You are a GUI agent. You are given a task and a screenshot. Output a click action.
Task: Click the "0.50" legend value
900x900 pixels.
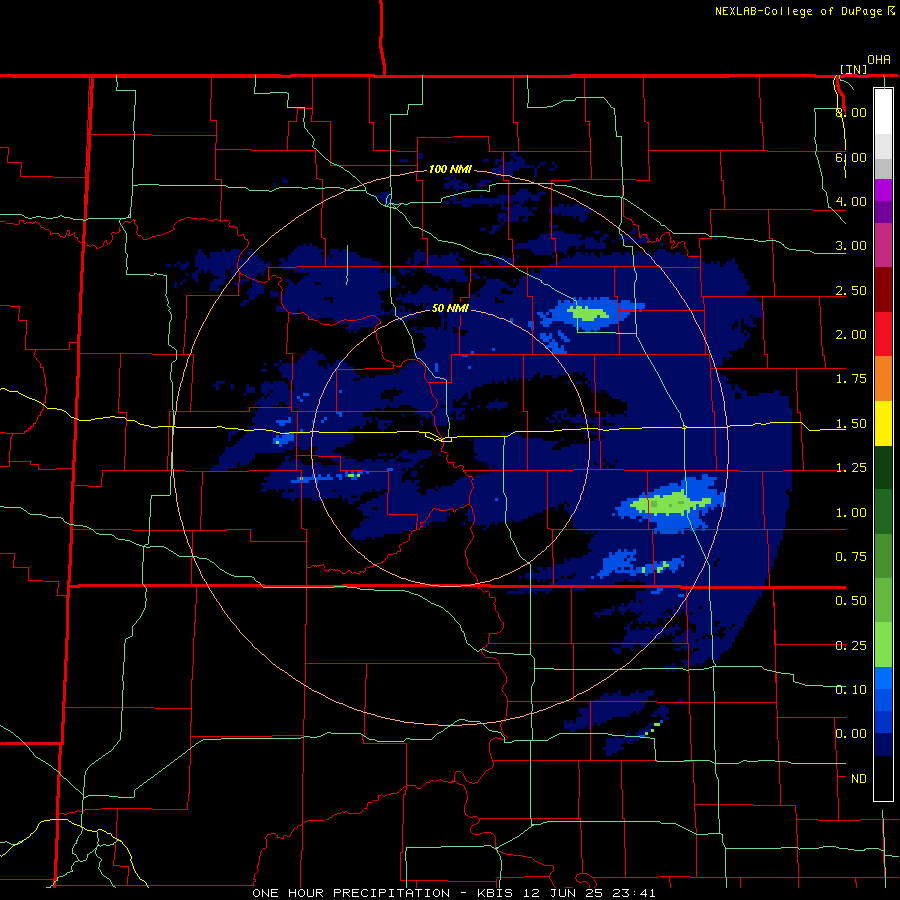click(851, 601)
